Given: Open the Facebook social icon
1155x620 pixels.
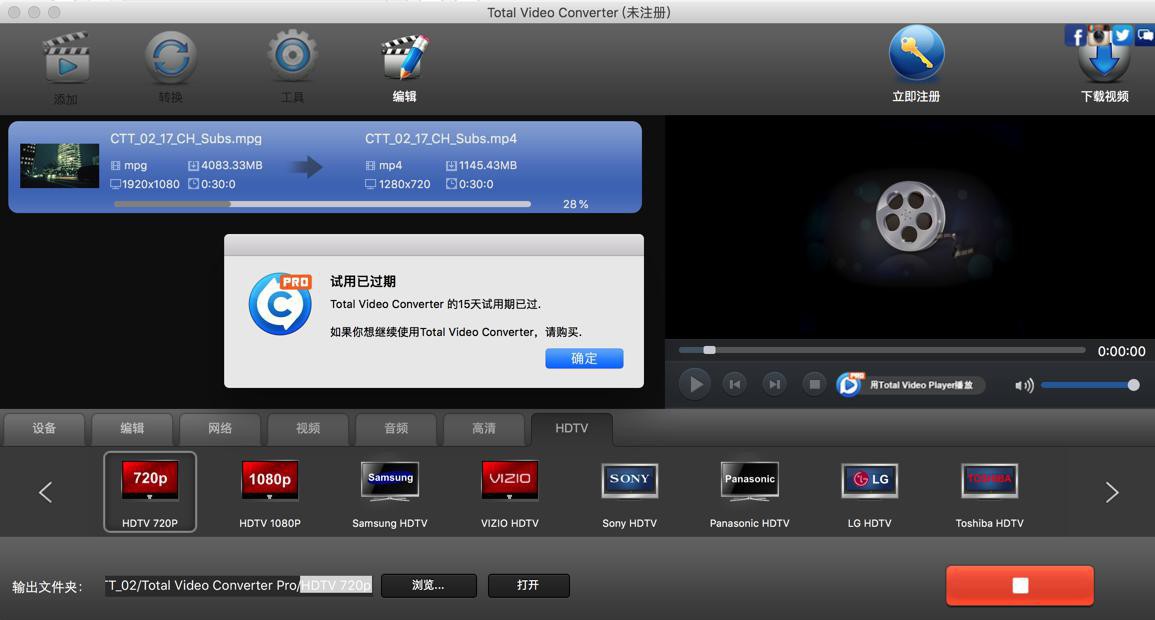Looking at the screenshot, I should click(1075, 36).
